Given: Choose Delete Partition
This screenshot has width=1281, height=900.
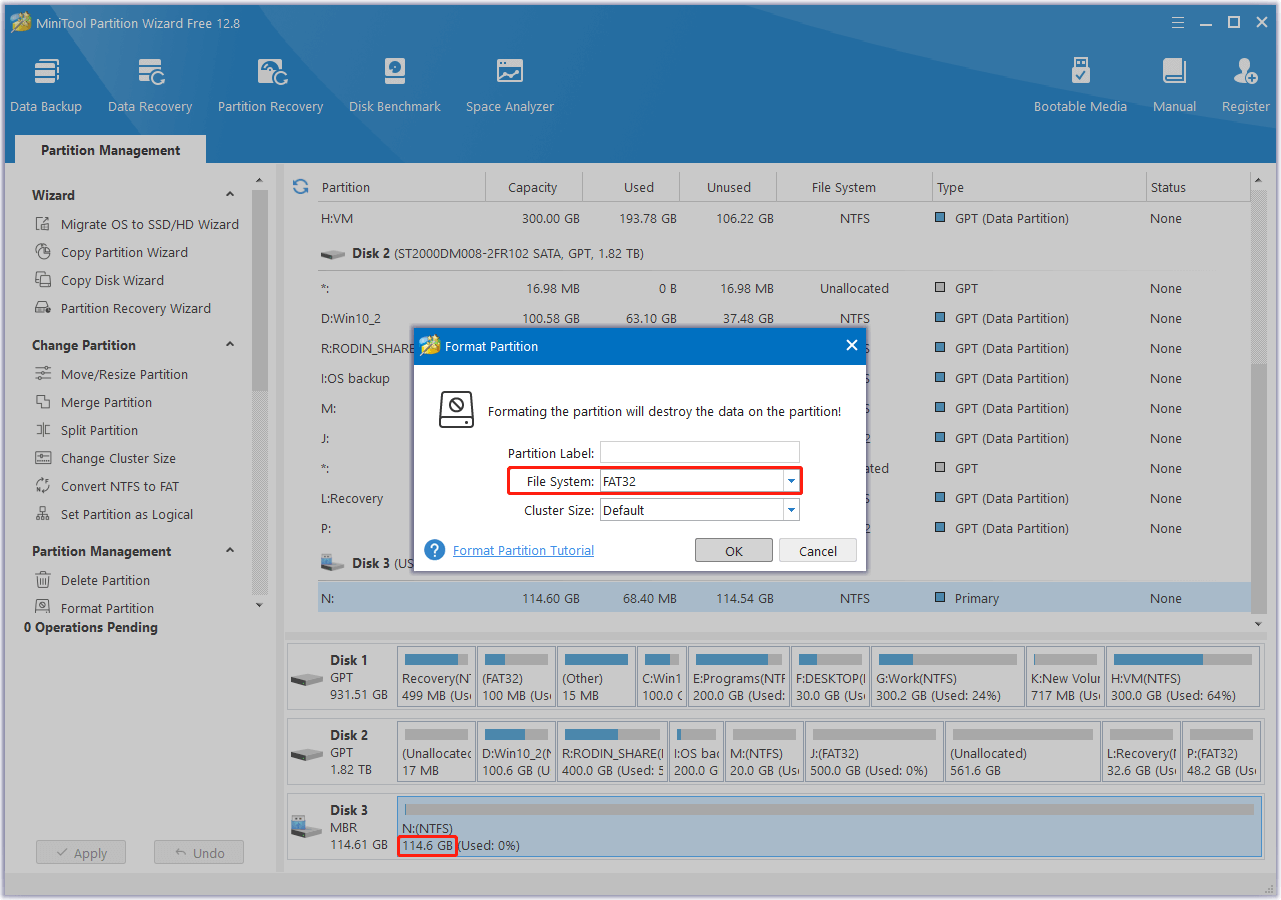Looking at the screenshot, I should (92, 580).
